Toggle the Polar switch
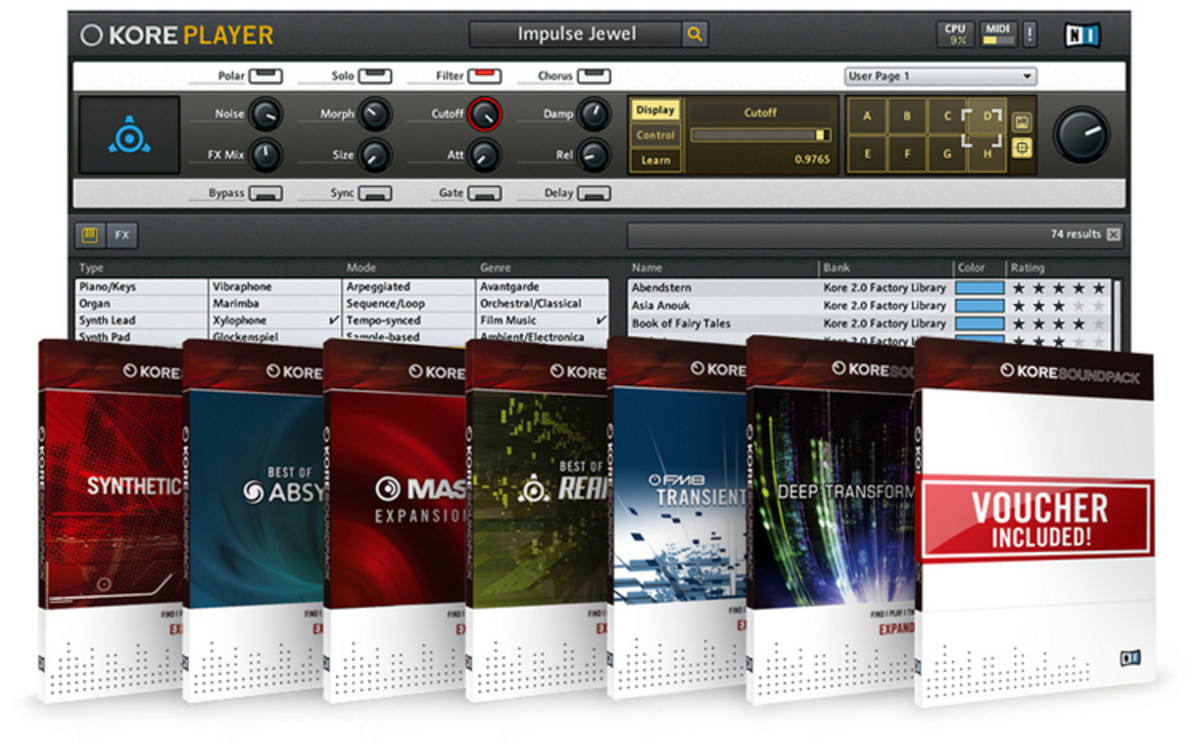The height and width of the screenshot is (744, 1200). (266, 76)
